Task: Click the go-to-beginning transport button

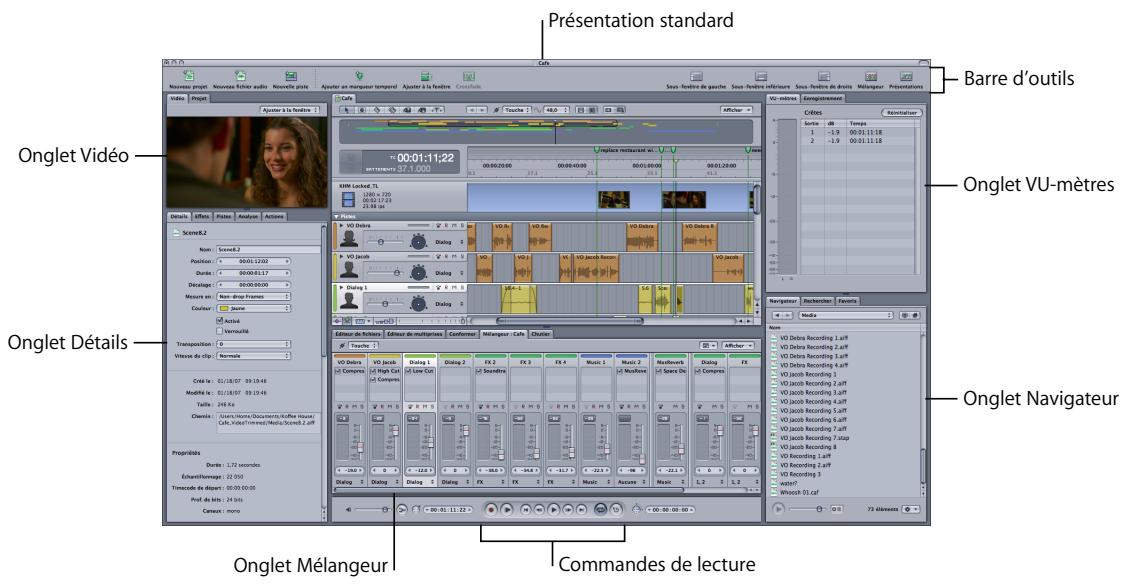Action: (525, 509)
